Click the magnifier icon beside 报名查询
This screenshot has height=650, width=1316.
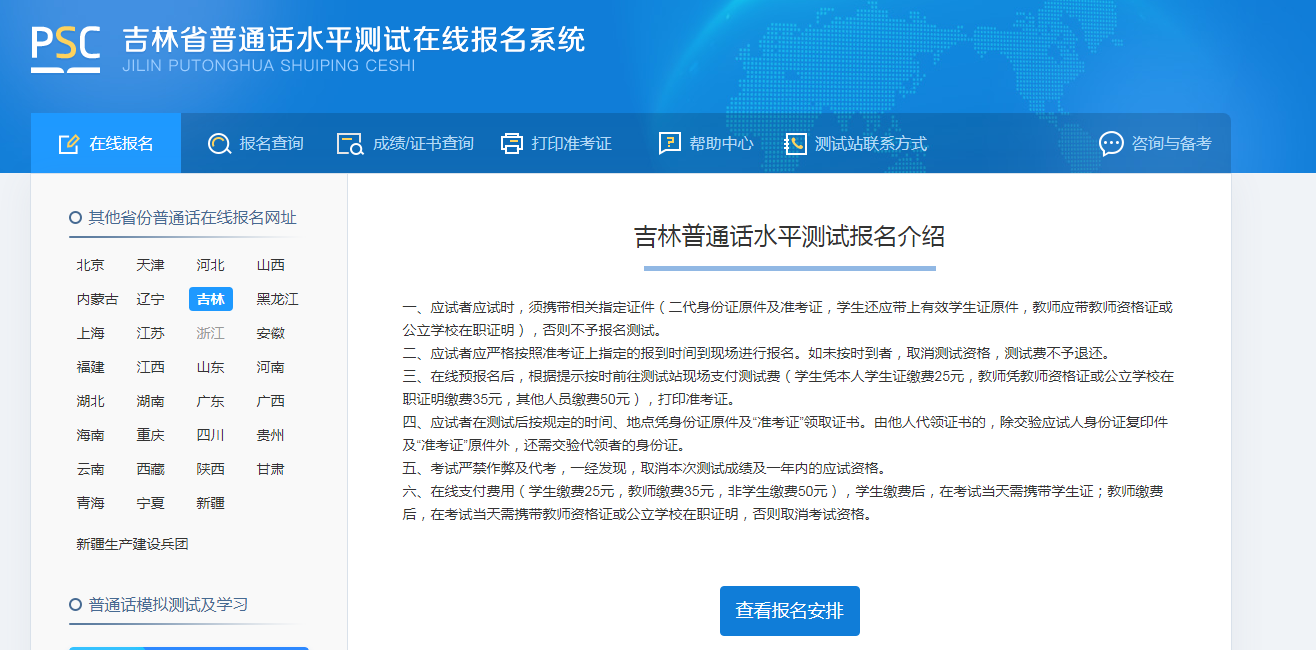point(219,144)
